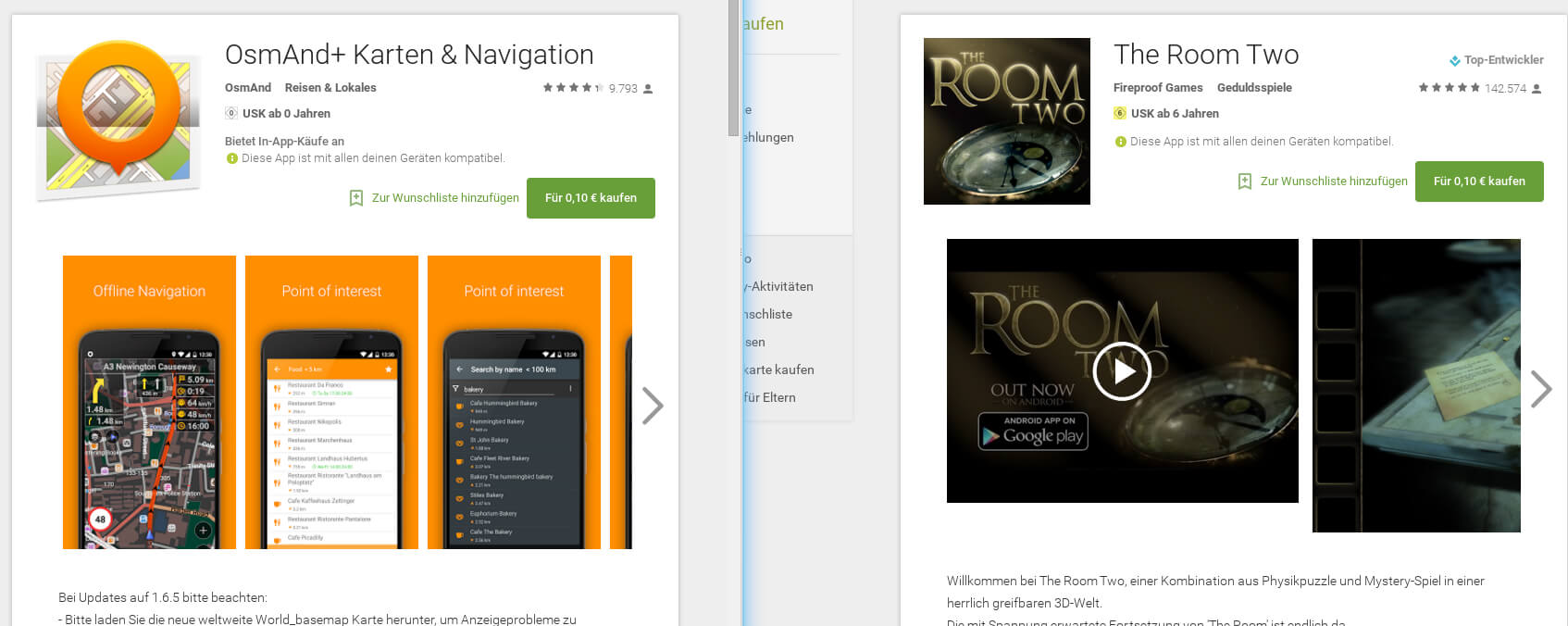
Task: Open The Room Two film strip screenshot
Action: click(1416, 385)
